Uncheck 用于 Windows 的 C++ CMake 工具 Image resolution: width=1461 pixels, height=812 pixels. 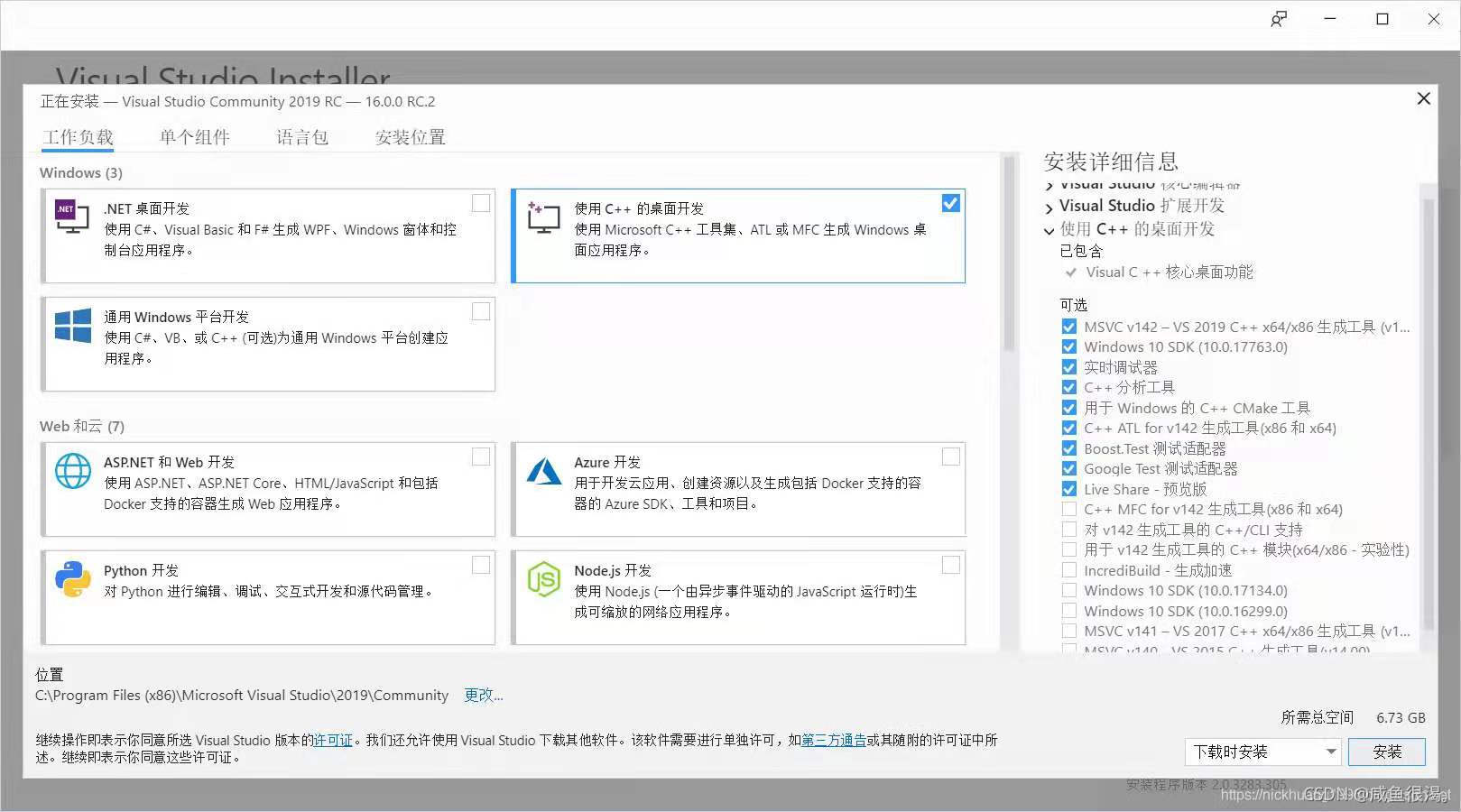tap(1069, 408)
